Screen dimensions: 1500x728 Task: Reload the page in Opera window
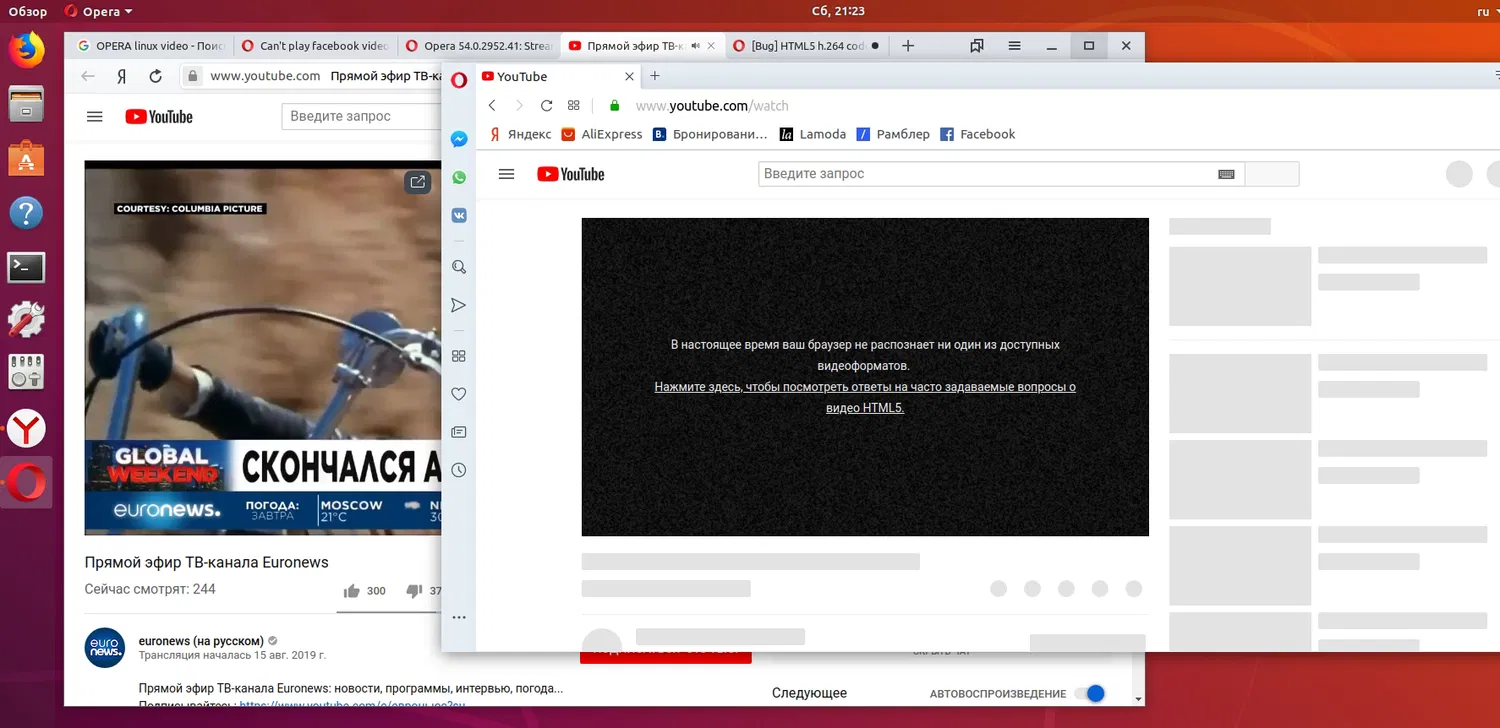[546, 105]
